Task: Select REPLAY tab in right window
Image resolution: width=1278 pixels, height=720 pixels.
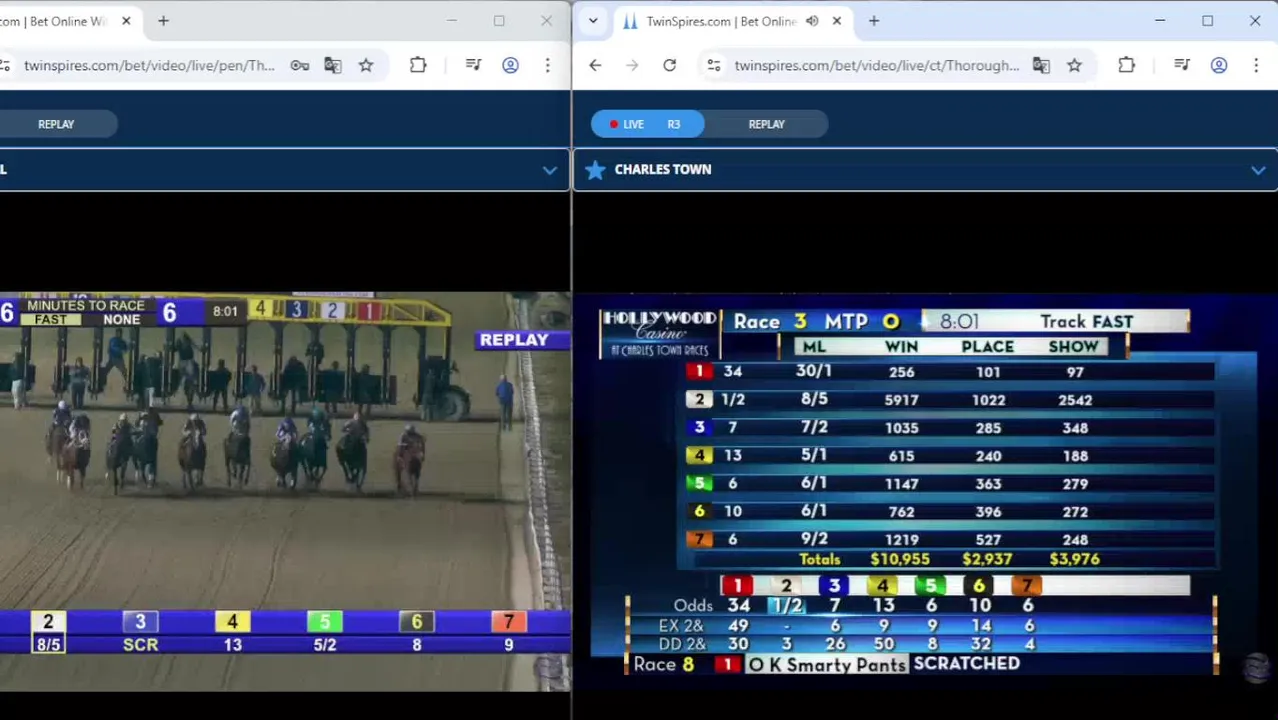Action: pyautogui.click(x=767, y=124)
